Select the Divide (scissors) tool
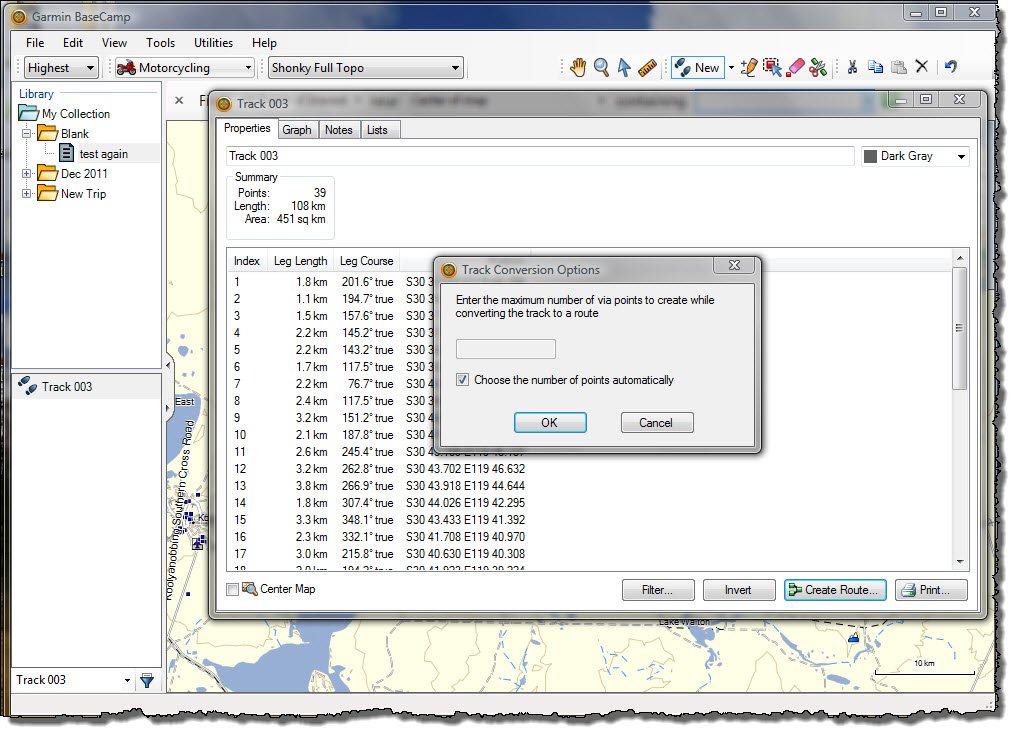1016x733 pixels. 818,67
